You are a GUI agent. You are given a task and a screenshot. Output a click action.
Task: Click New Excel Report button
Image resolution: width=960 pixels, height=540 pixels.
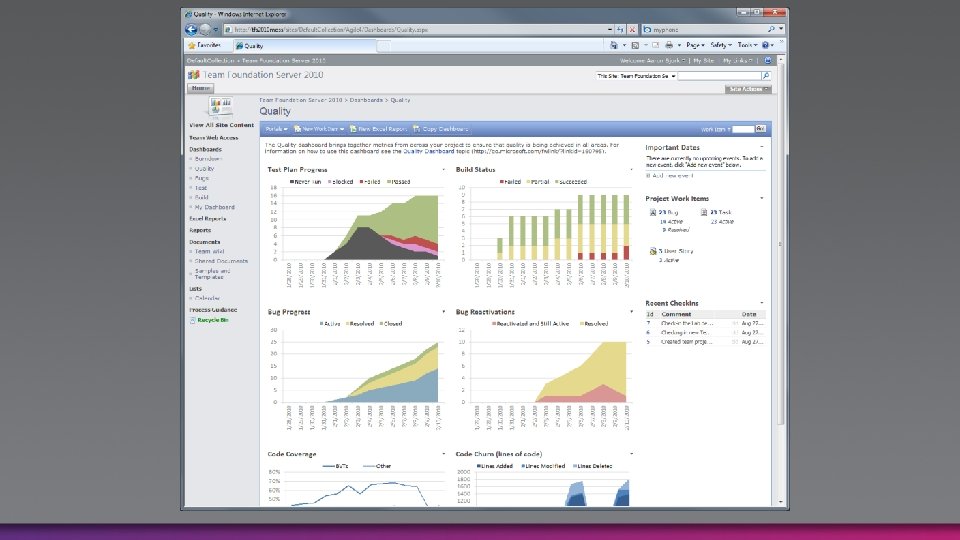pos(378,129)
